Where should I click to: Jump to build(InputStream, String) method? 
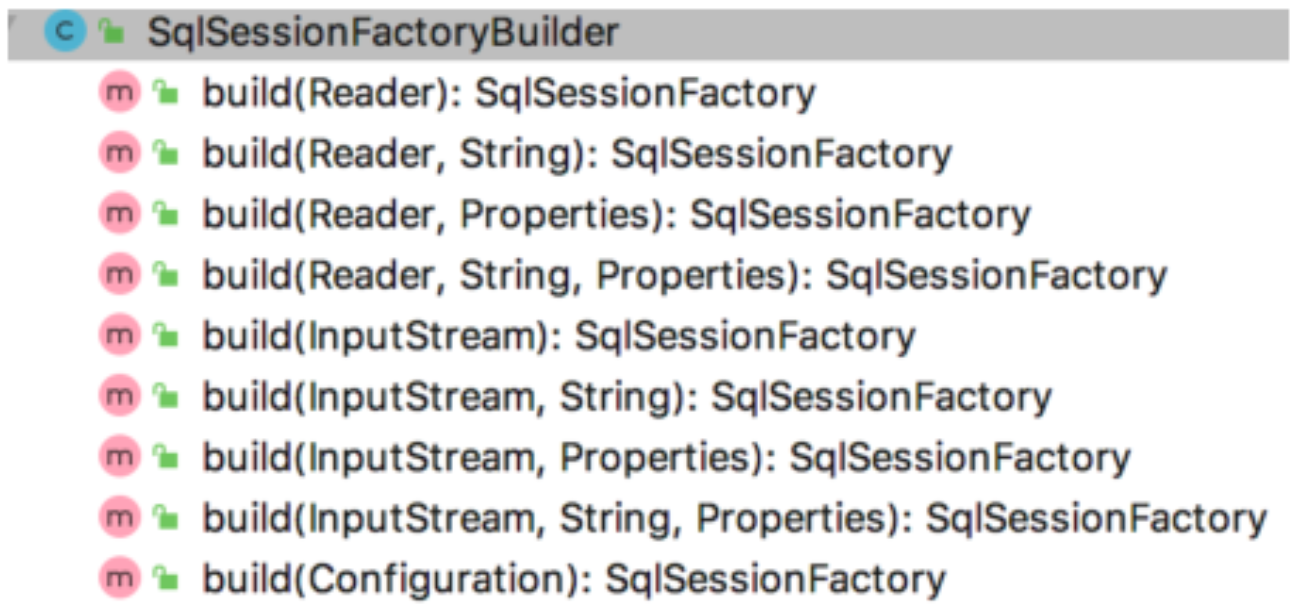[x=627, y=397]
